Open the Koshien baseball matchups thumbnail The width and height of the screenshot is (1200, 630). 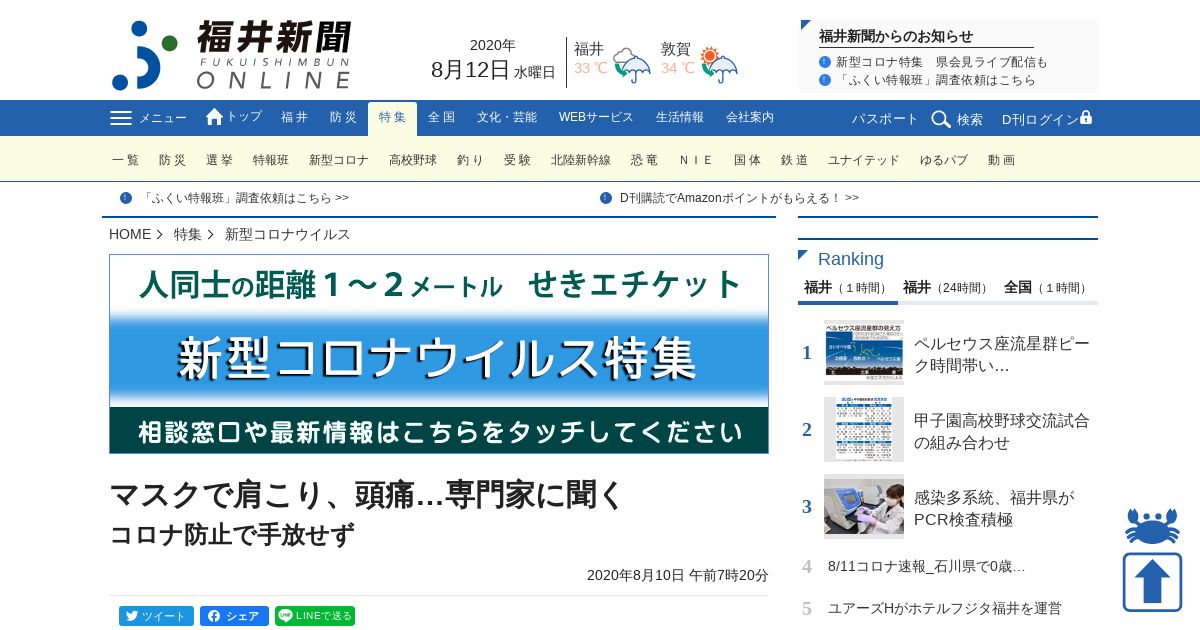click(864, 429)
